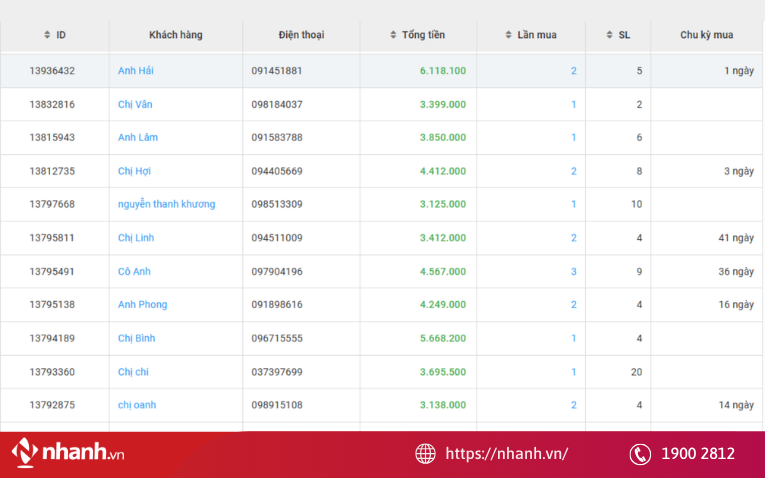Click purchase count 2 for Anh Phong
Screen dimensions: 765x478
tap(574, 305)
